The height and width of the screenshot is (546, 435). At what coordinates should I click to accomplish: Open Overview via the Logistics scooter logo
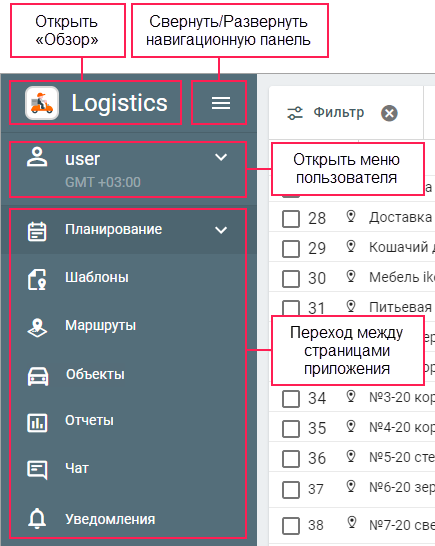point(42,103)
